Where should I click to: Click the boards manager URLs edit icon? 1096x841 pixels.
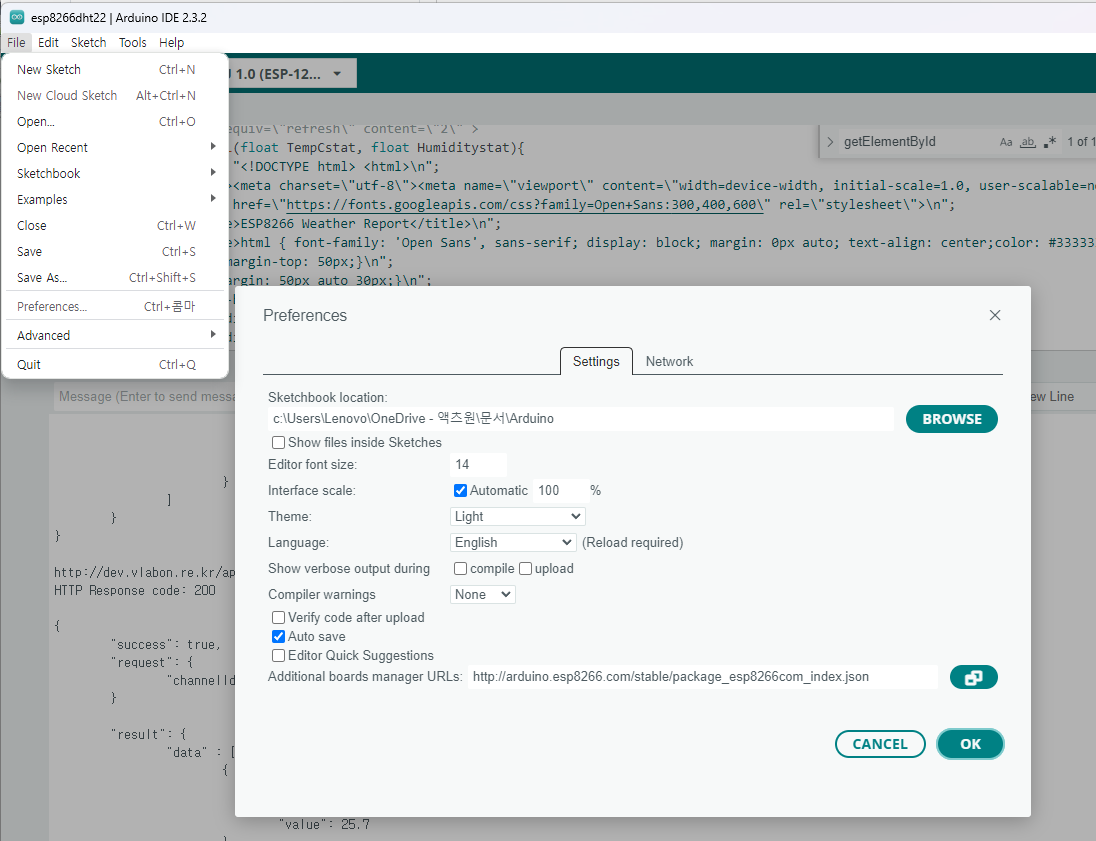click(x=973, y=677)
